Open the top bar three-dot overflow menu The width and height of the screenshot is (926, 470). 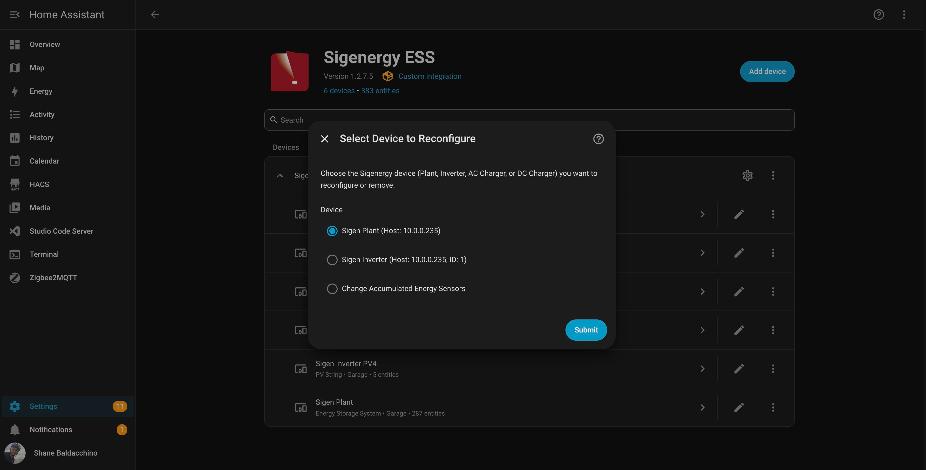tap(904, 15)
